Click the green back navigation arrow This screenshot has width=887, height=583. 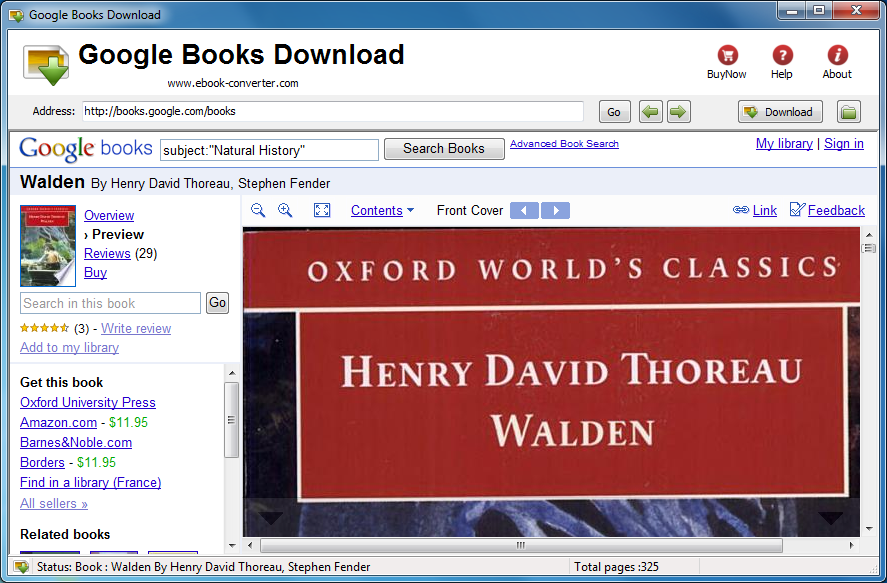click(x=650, y=112)
